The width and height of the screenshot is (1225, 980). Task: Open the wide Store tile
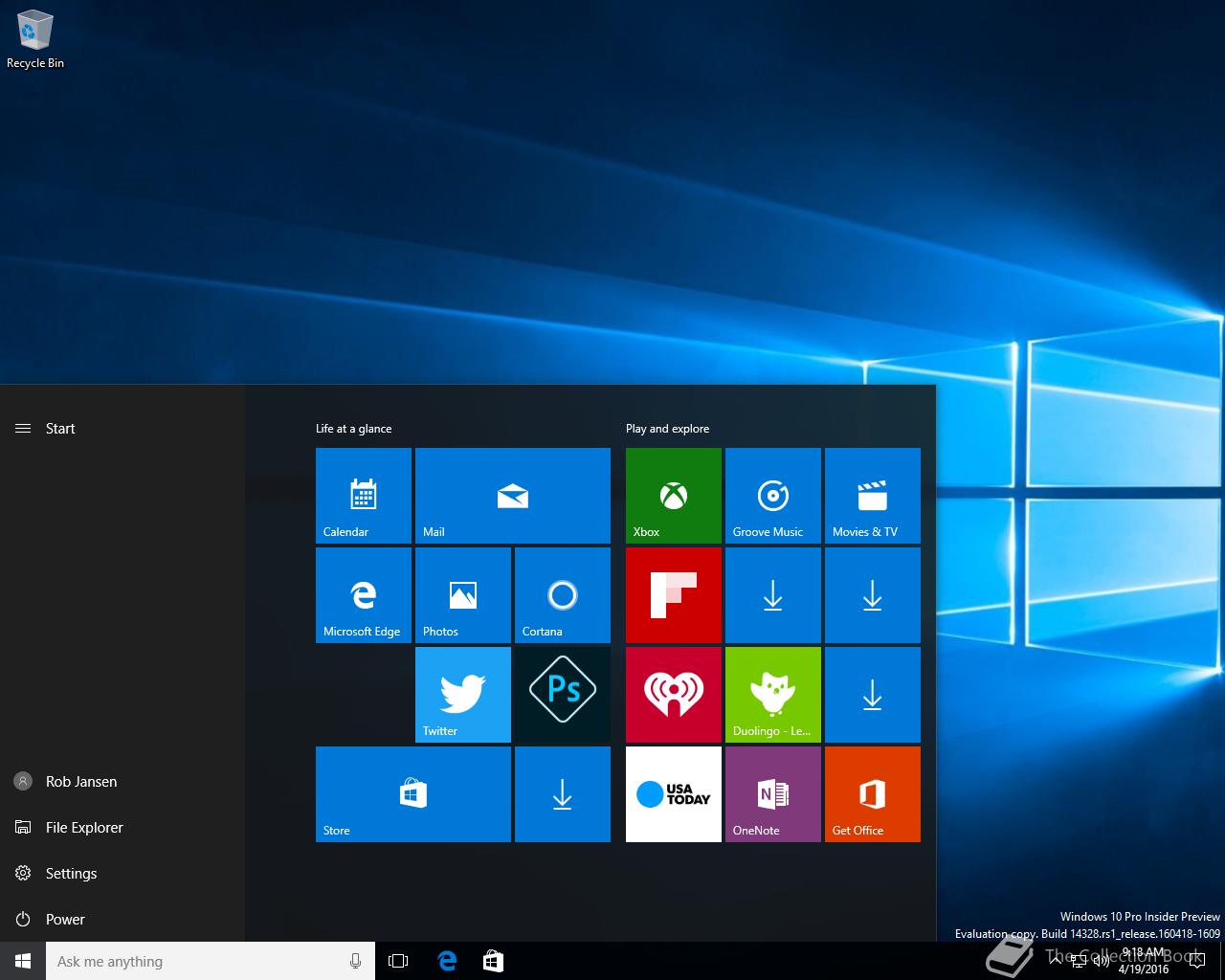(x=413, y=794)
